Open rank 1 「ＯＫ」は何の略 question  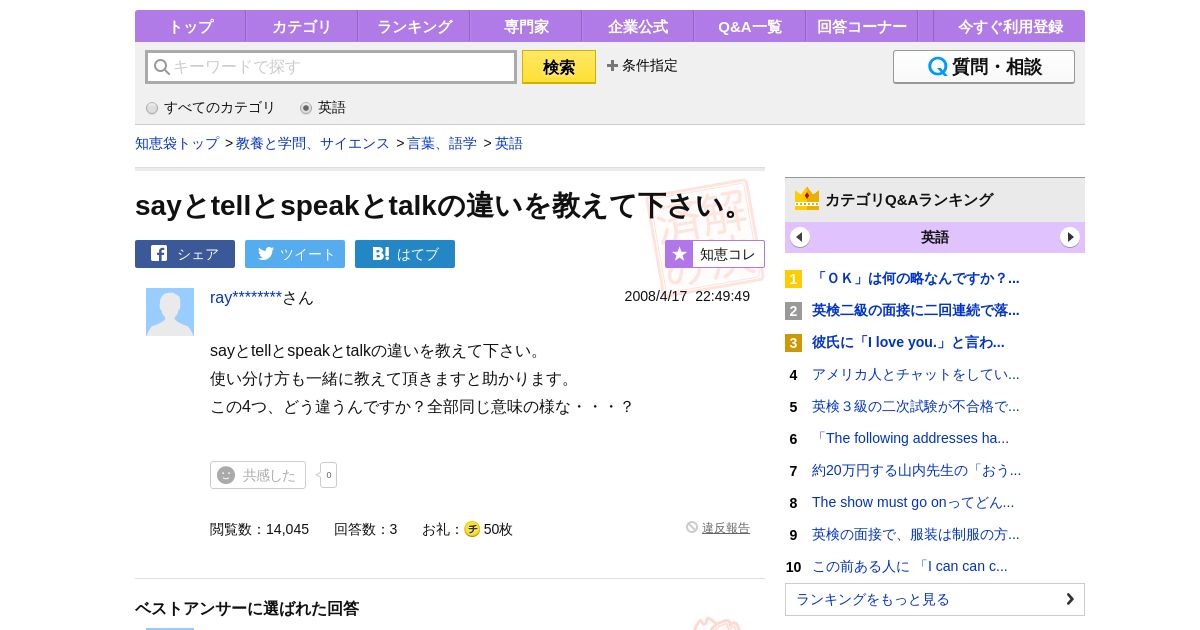tap(916, 278)
